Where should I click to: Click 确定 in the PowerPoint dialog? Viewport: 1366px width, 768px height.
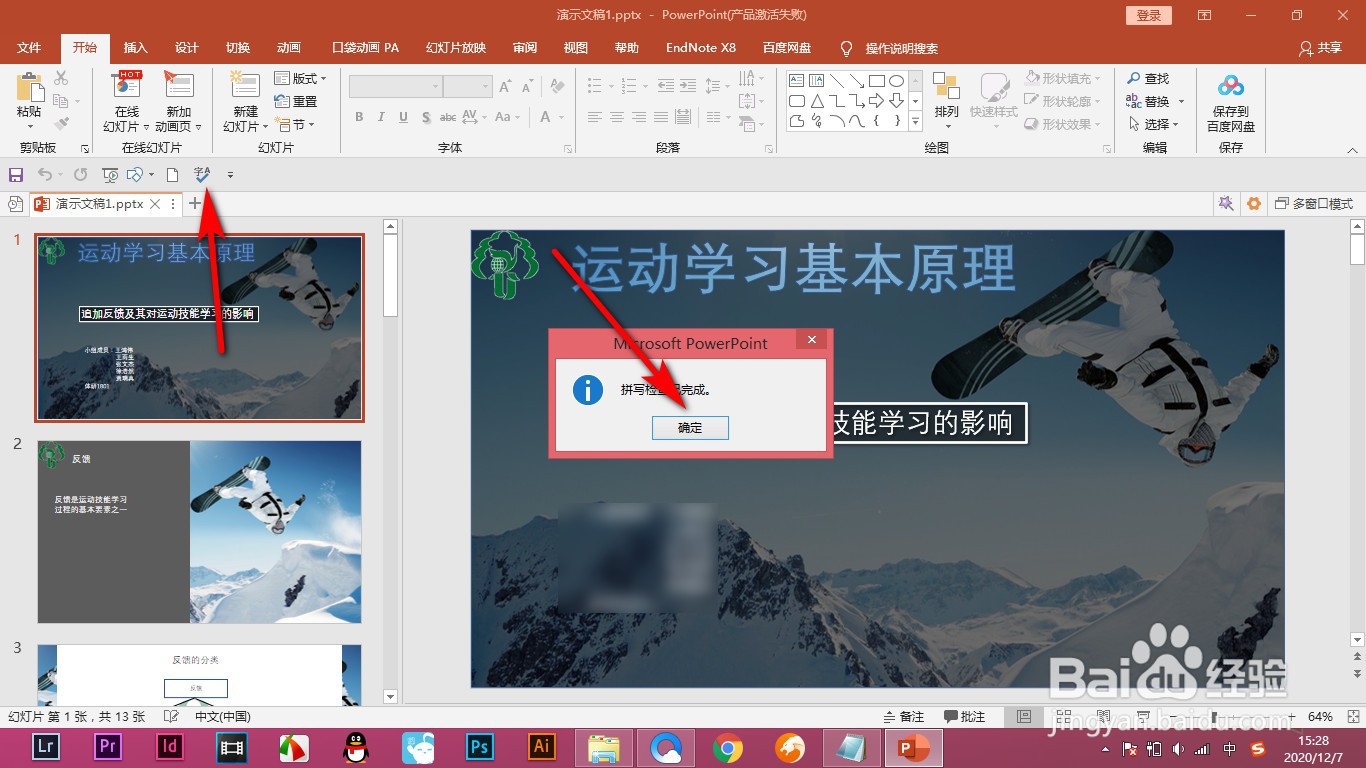690,428
